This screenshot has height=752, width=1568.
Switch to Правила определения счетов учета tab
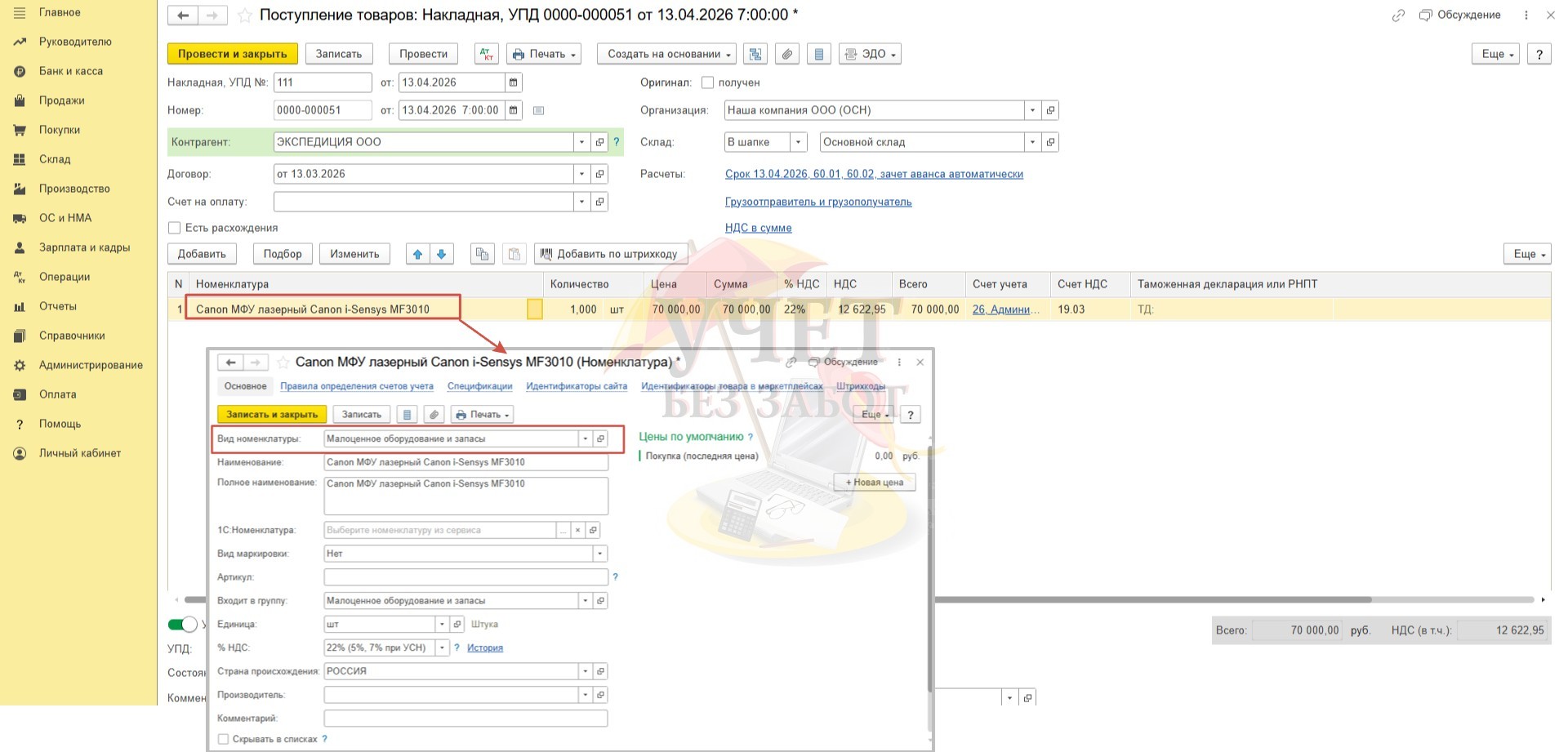click(356, 386)
